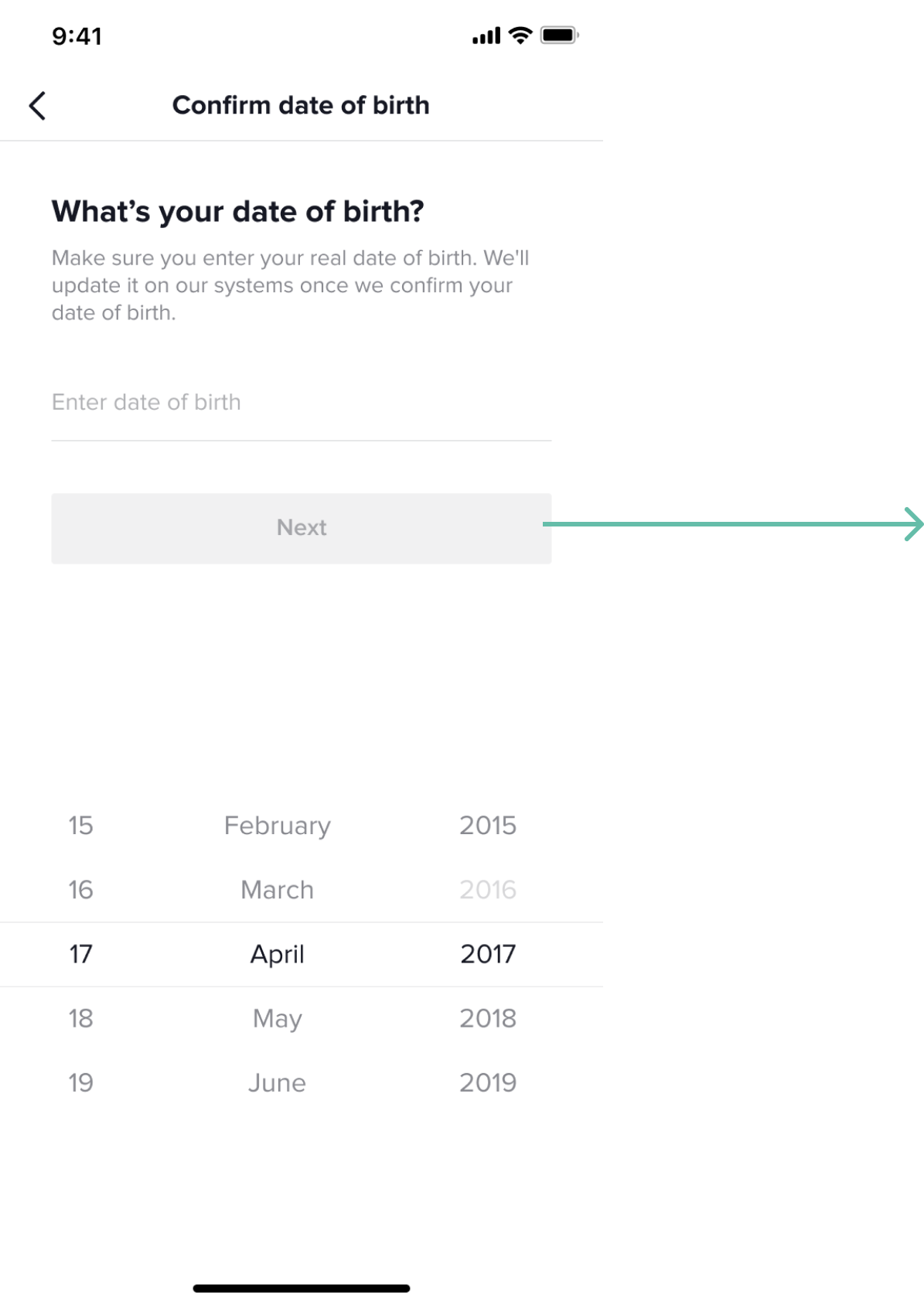Viewport: 924px width, 1305px height.
Task: Select February in the month picker
Action: (x=277, y=826)
